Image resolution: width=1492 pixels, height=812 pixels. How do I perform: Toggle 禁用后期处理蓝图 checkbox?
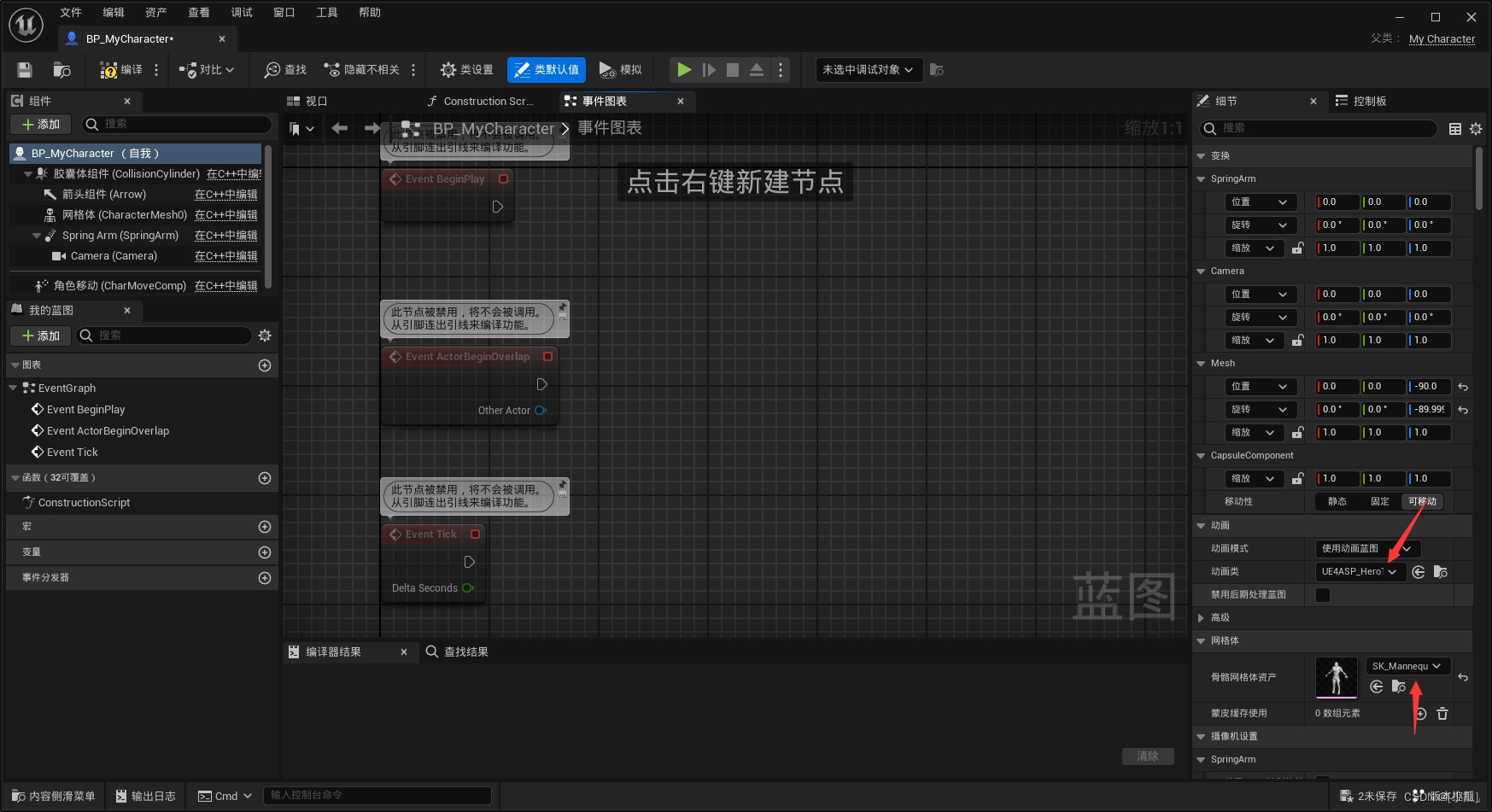[1323, 595]
